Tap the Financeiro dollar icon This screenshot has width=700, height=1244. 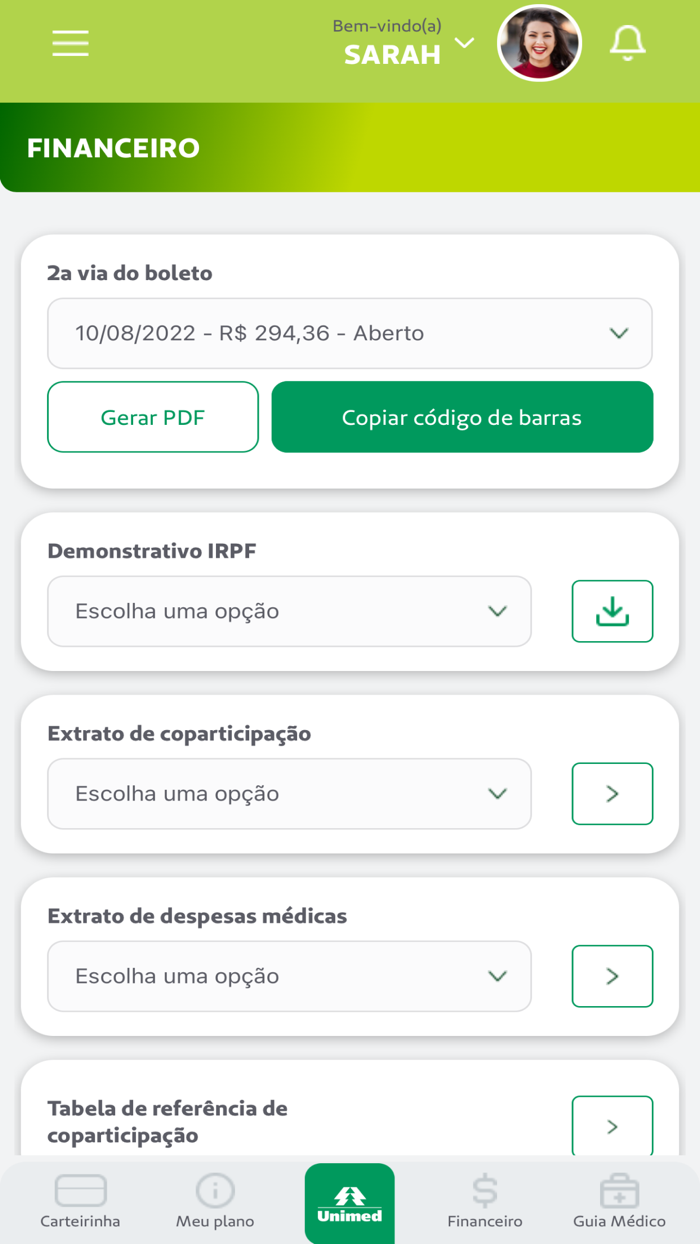click(x=484, y=1190)
